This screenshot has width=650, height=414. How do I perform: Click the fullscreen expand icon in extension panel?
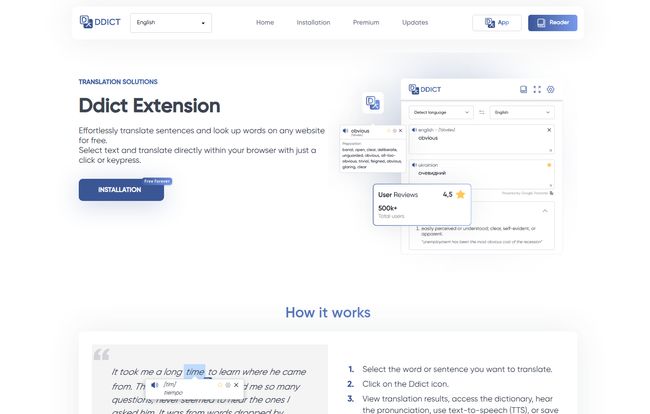click(537, 90)
